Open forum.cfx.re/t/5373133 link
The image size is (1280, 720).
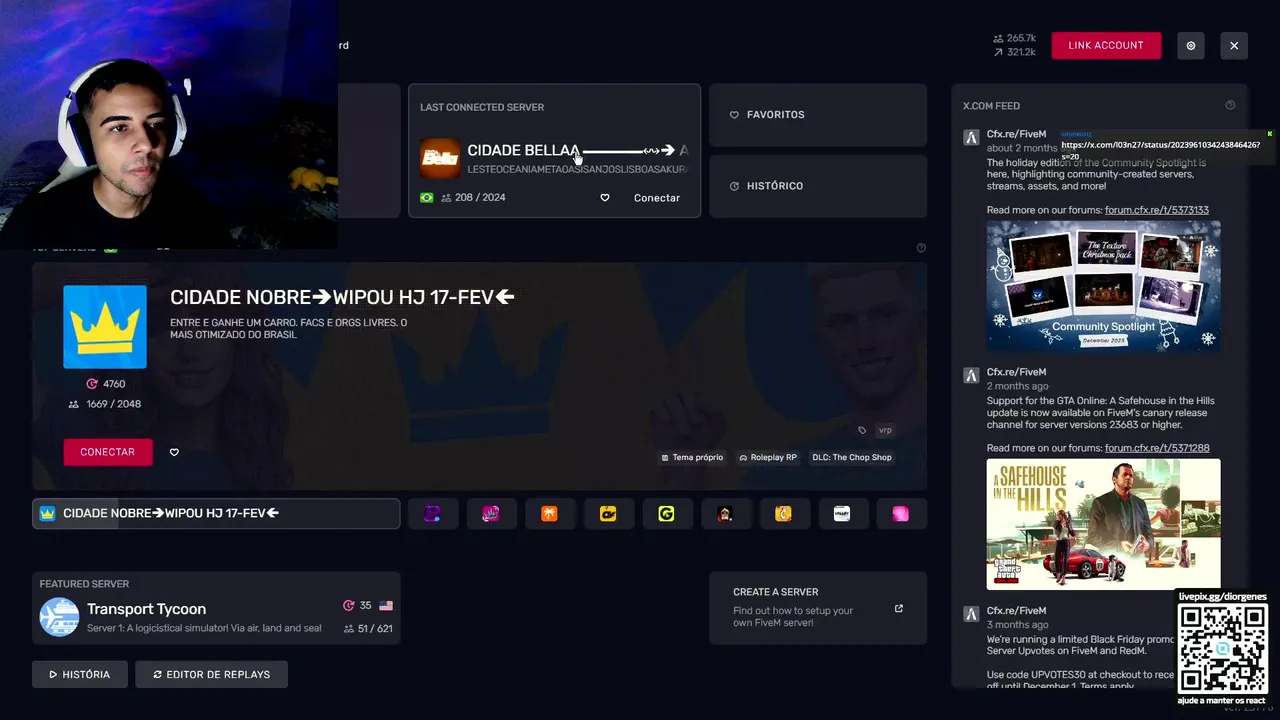(x=1157, y=210)
